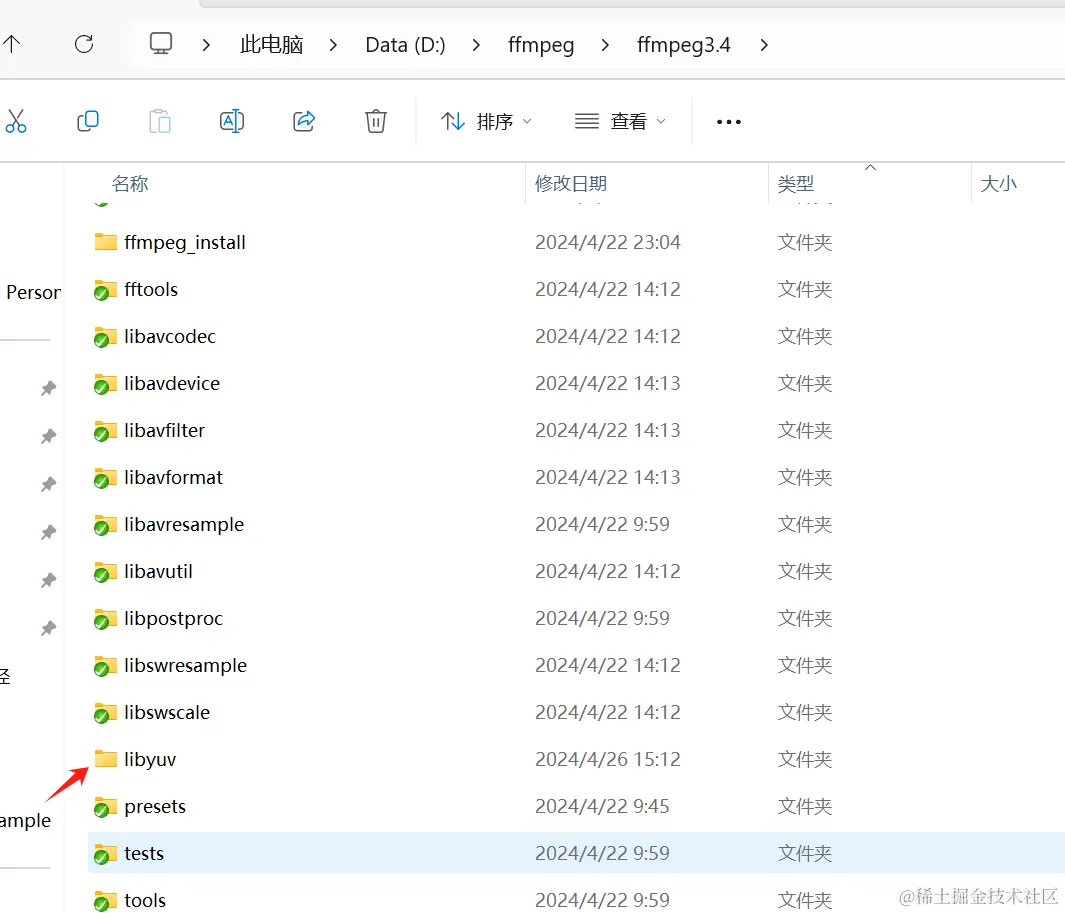Click the libavresample folder name
This screenshot has width=1065, height=913.
(184, 524)
